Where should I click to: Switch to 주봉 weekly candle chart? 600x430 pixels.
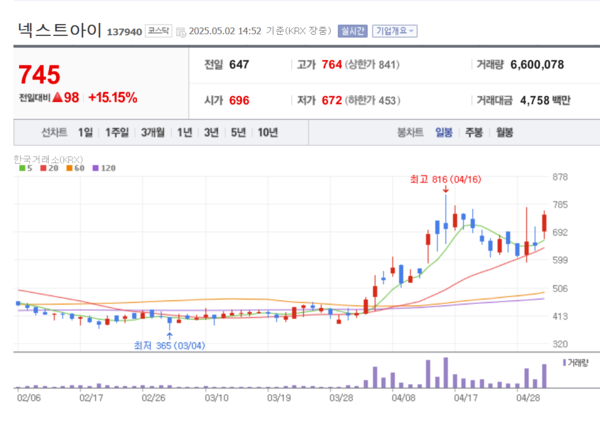click(474, 132)
